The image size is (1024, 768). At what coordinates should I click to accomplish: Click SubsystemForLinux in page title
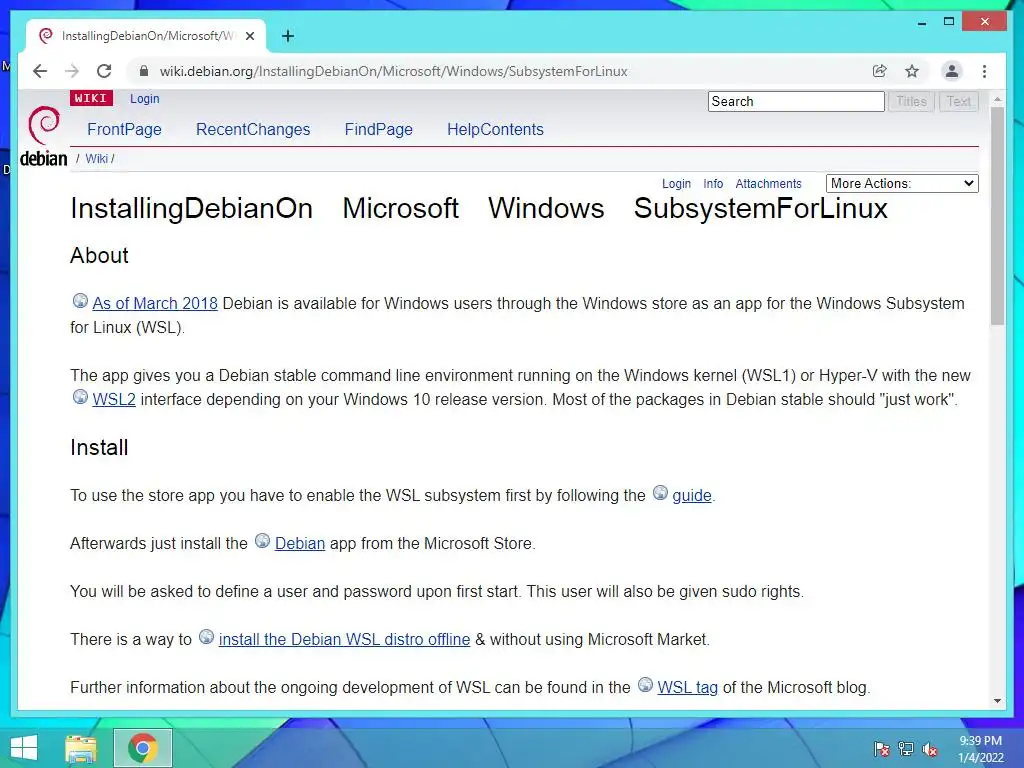click(761, 209)
